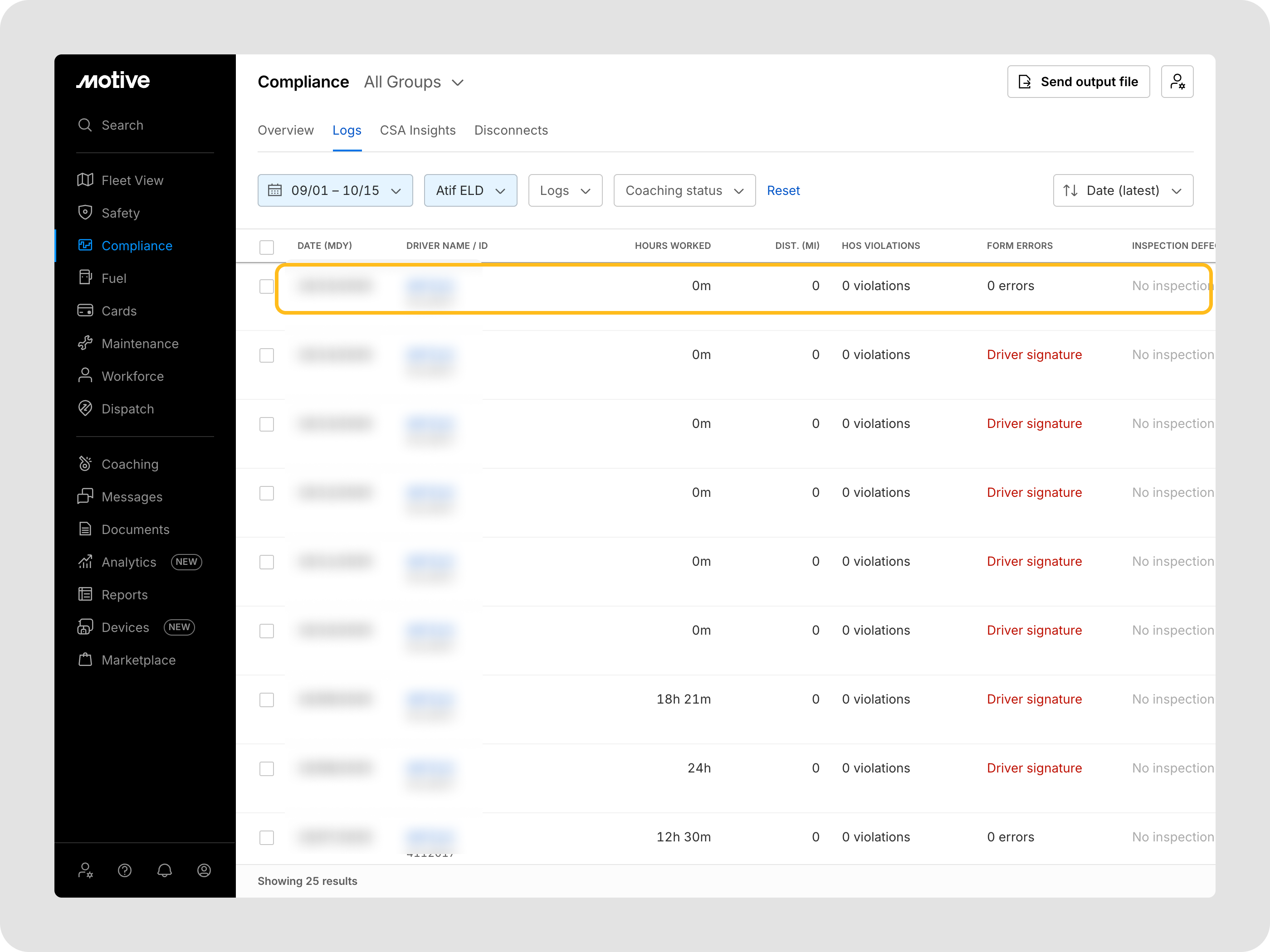Open the help question mark icon
This screenshot has width=1270, height=952.
(125, 870)
